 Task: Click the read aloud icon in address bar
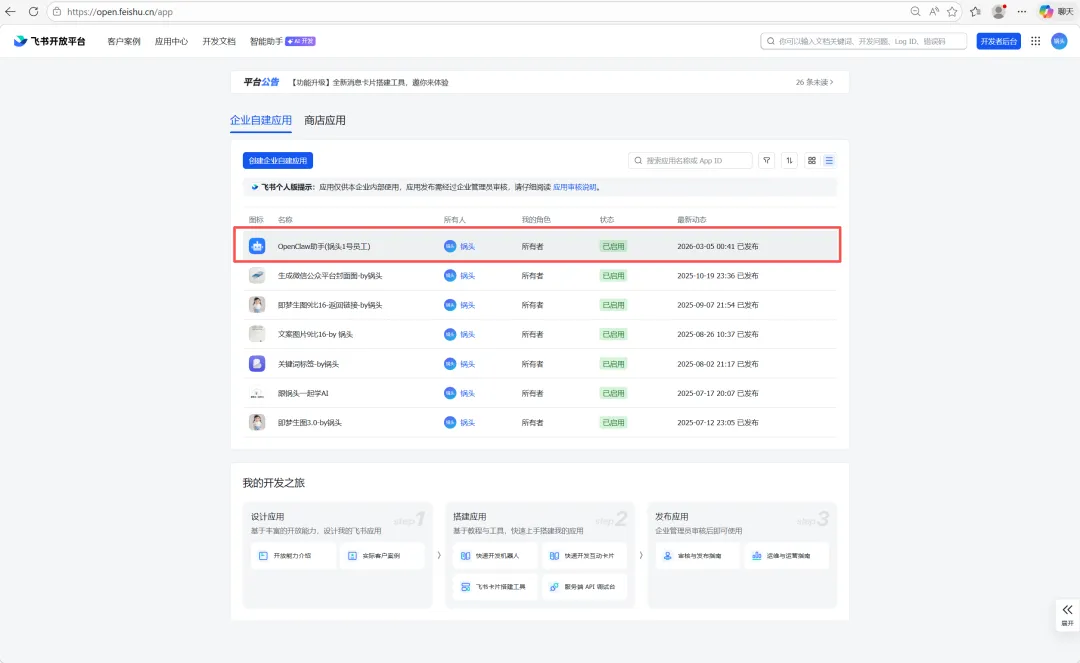[933, 12]
